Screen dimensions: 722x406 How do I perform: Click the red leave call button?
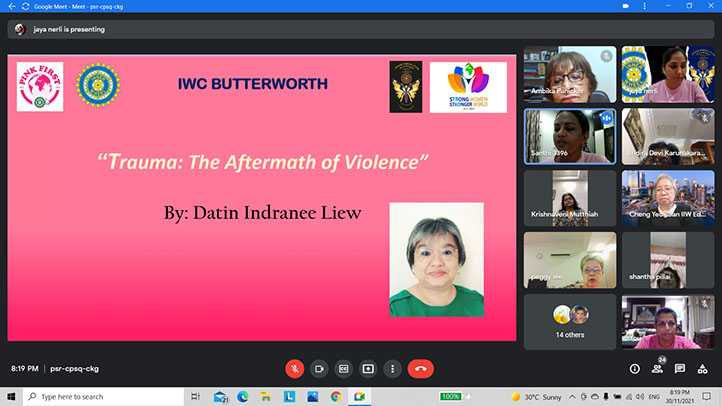point(421,368)
